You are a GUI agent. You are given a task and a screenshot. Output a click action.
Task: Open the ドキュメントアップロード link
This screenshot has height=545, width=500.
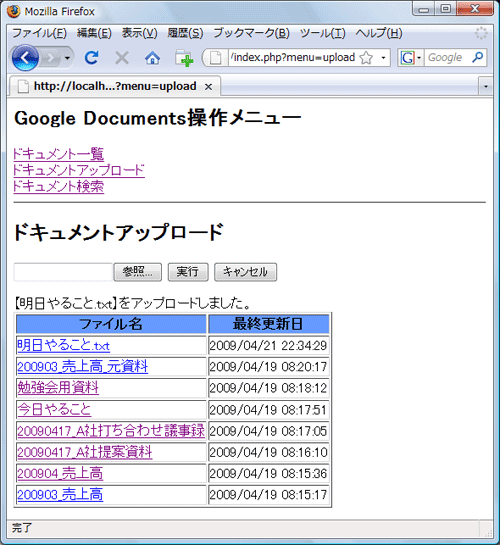tap(79, 170)
